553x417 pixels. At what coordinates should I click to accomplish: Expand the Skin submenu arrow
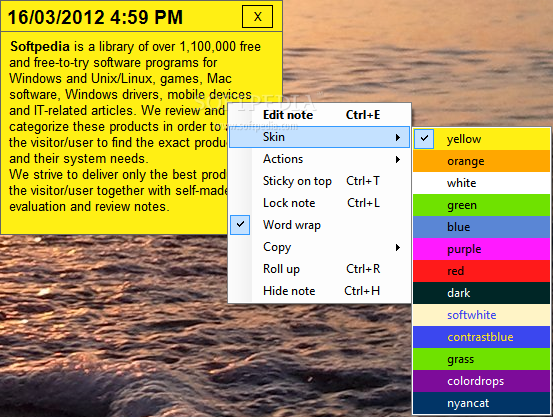click(398, 137)
